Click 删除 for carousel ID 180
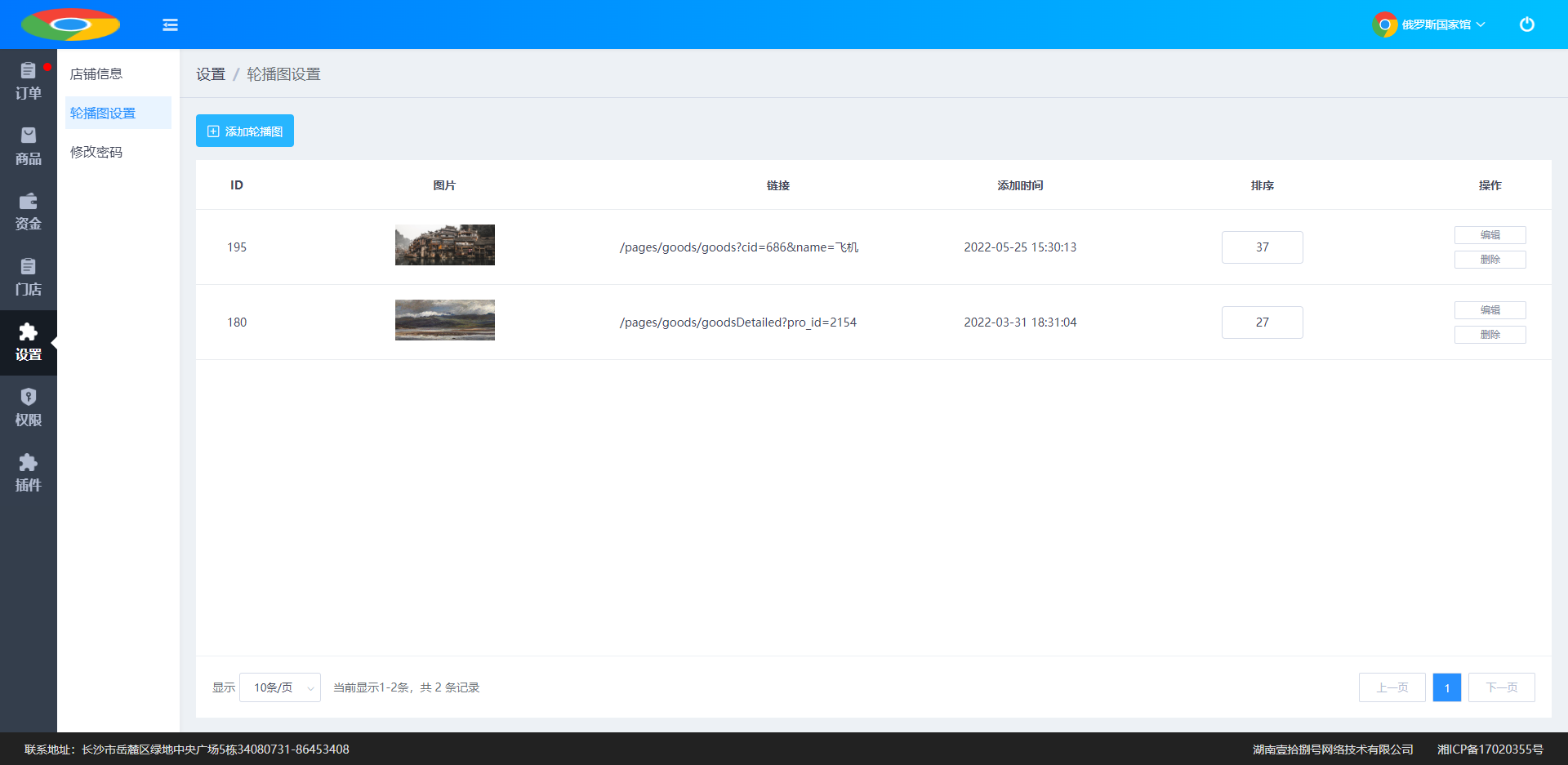The image size is (1568, 765). tap(1490, 335)
